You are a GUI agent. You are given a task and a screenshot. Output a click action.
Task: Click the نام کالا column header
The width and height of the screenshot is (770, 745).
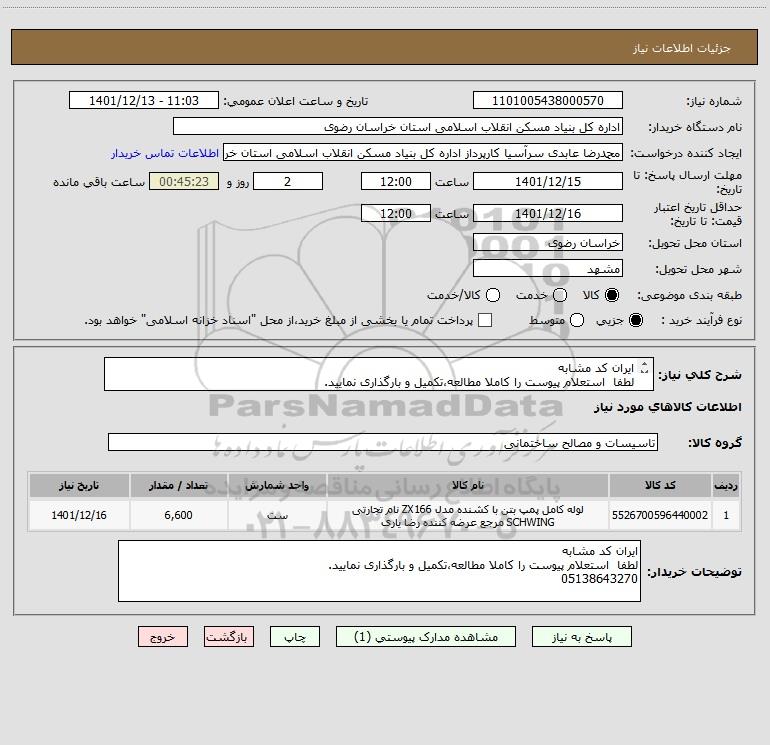(468, 485)
